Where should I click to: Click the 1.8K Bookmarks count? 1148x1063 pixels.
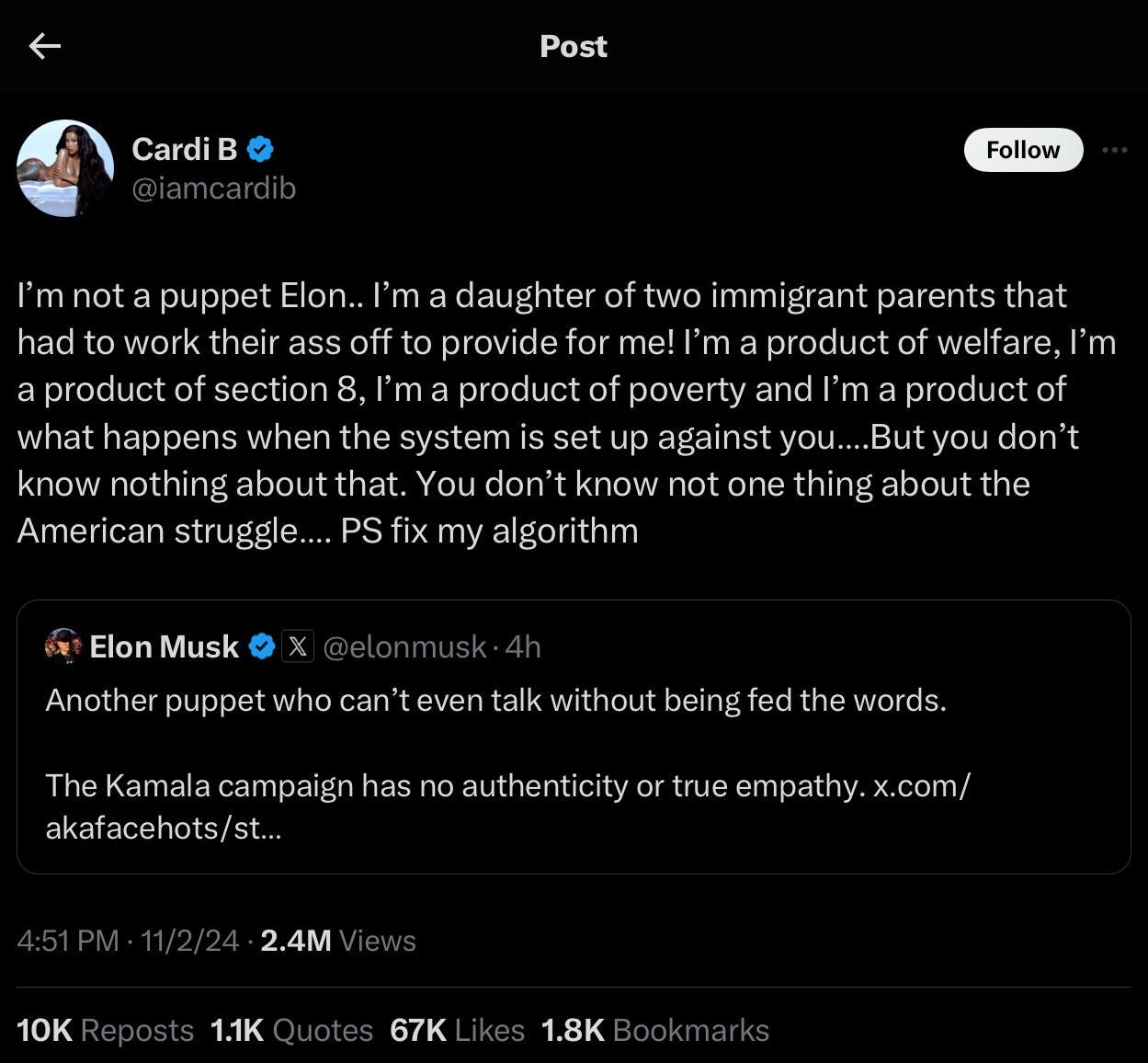(654, 1031)
